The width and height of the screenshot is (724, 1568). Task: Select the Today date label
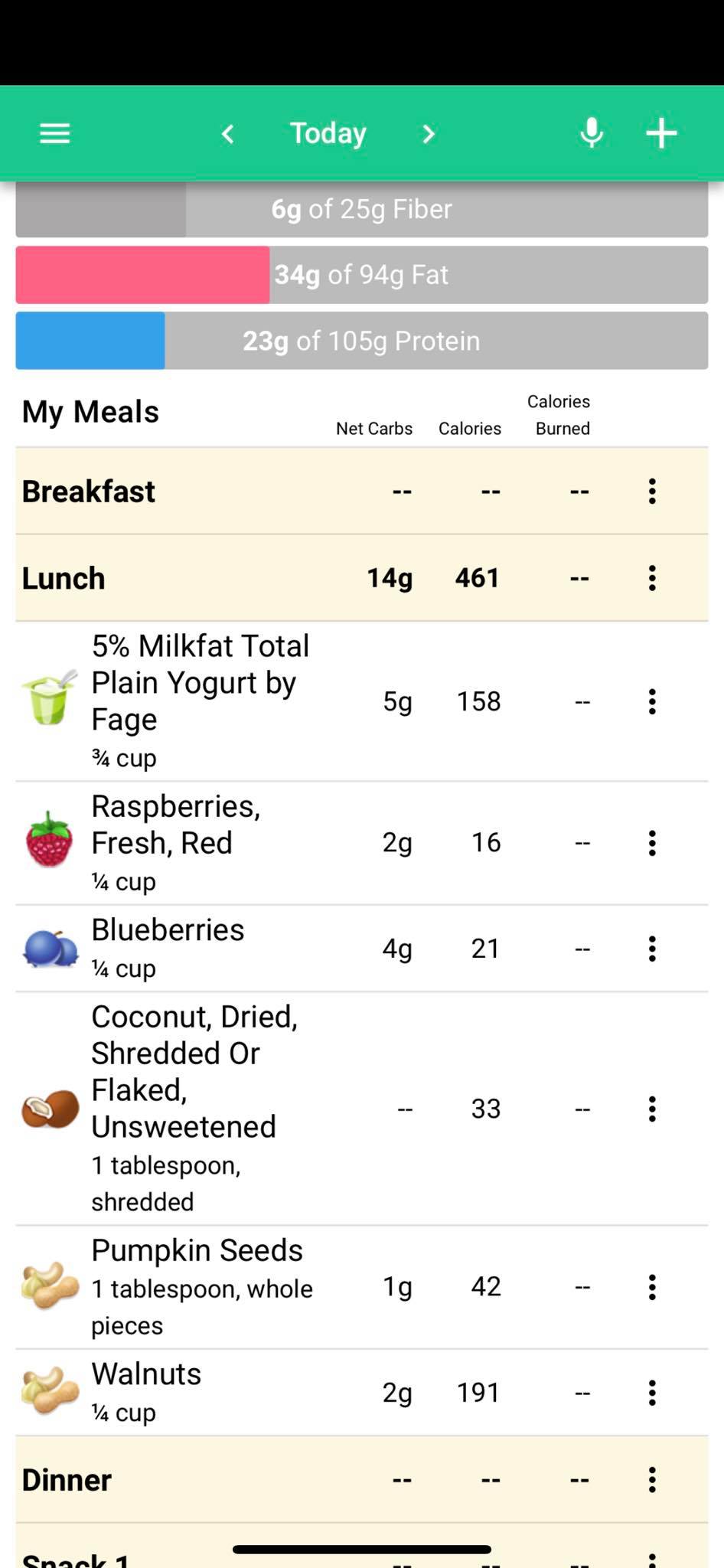click(328, 133)
